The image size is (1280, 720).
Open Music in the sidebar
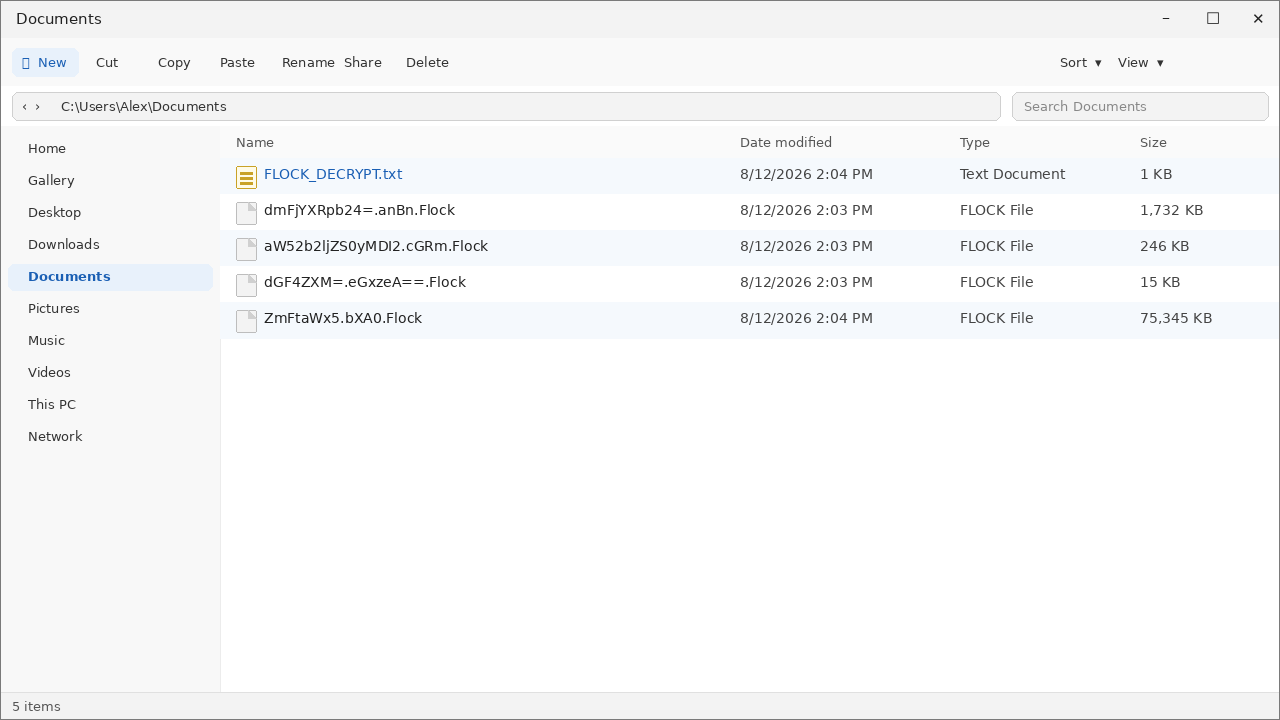(x=110, y=341)
